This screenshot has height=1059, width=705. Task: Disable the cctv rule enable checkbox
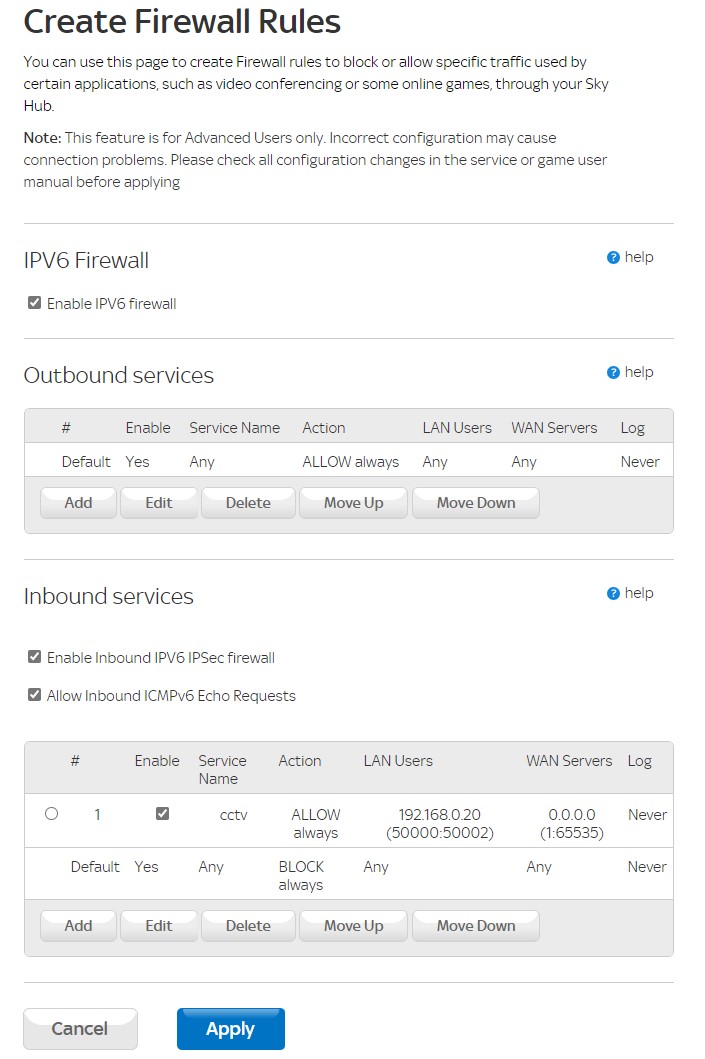(163, 814)
